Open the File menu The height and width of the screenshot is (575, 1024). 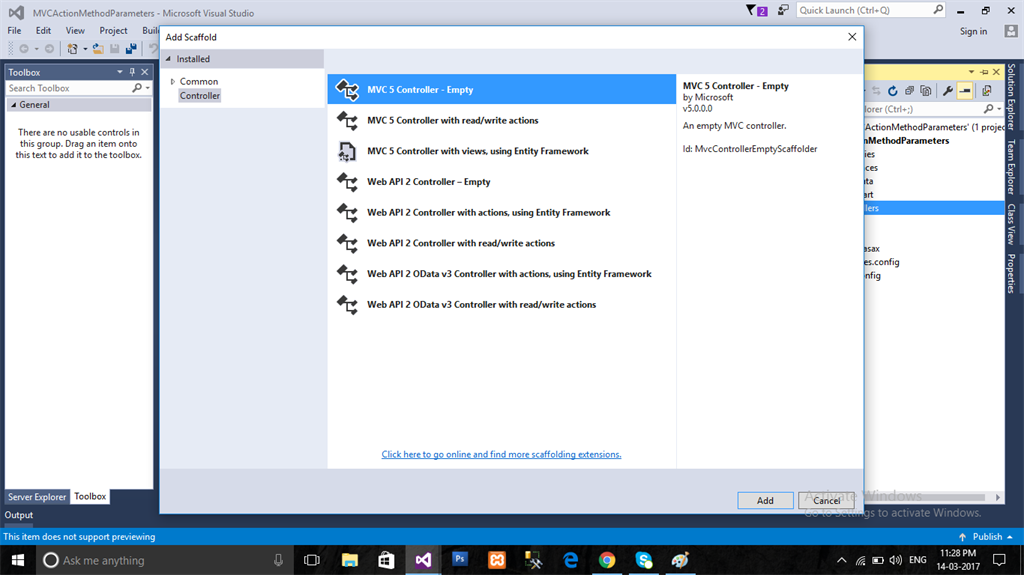(14, 31)
